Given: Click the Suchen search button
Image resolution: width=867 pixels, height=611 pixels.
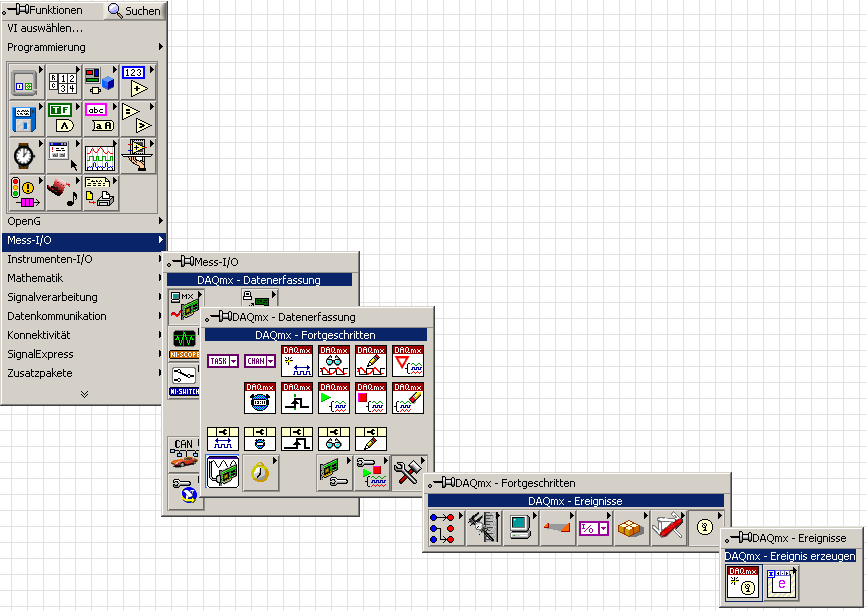Looking at the screenshot, I should click(x=134, y=11).
